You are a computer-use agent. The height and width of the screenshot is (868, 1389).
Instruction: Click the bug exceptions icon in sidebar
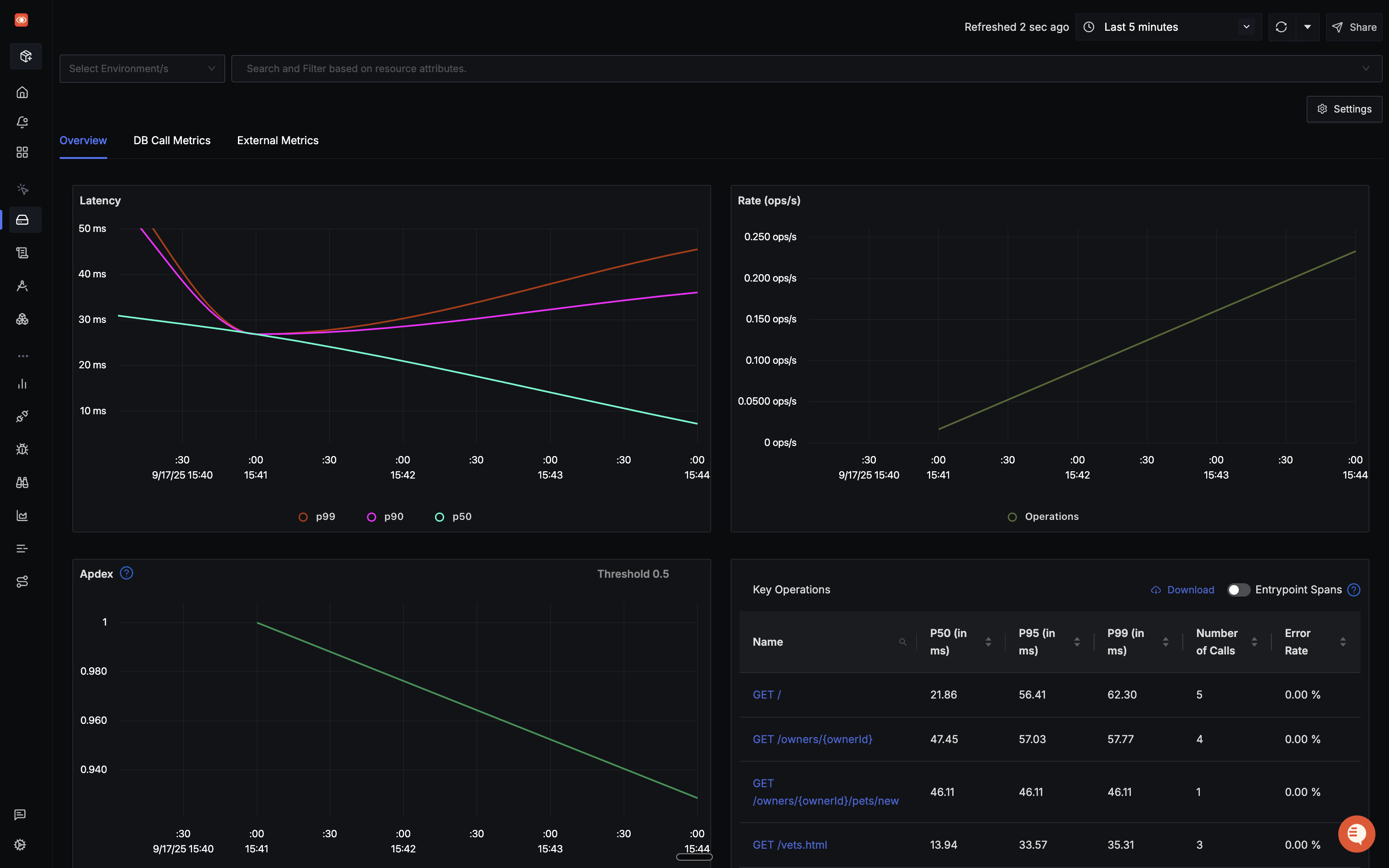pyautogui.click(x=23, y=449)
